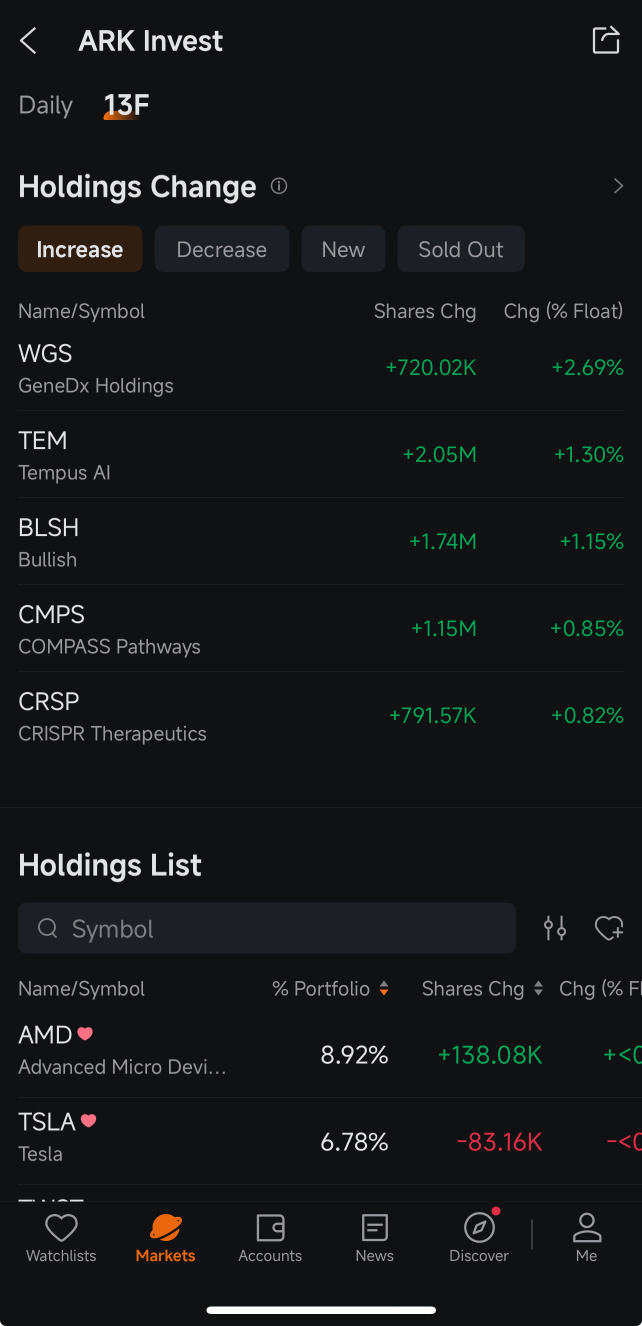The image size is (642, 1326).
Task: Select the Sold Out filter button
Action: tap(461, 249)
